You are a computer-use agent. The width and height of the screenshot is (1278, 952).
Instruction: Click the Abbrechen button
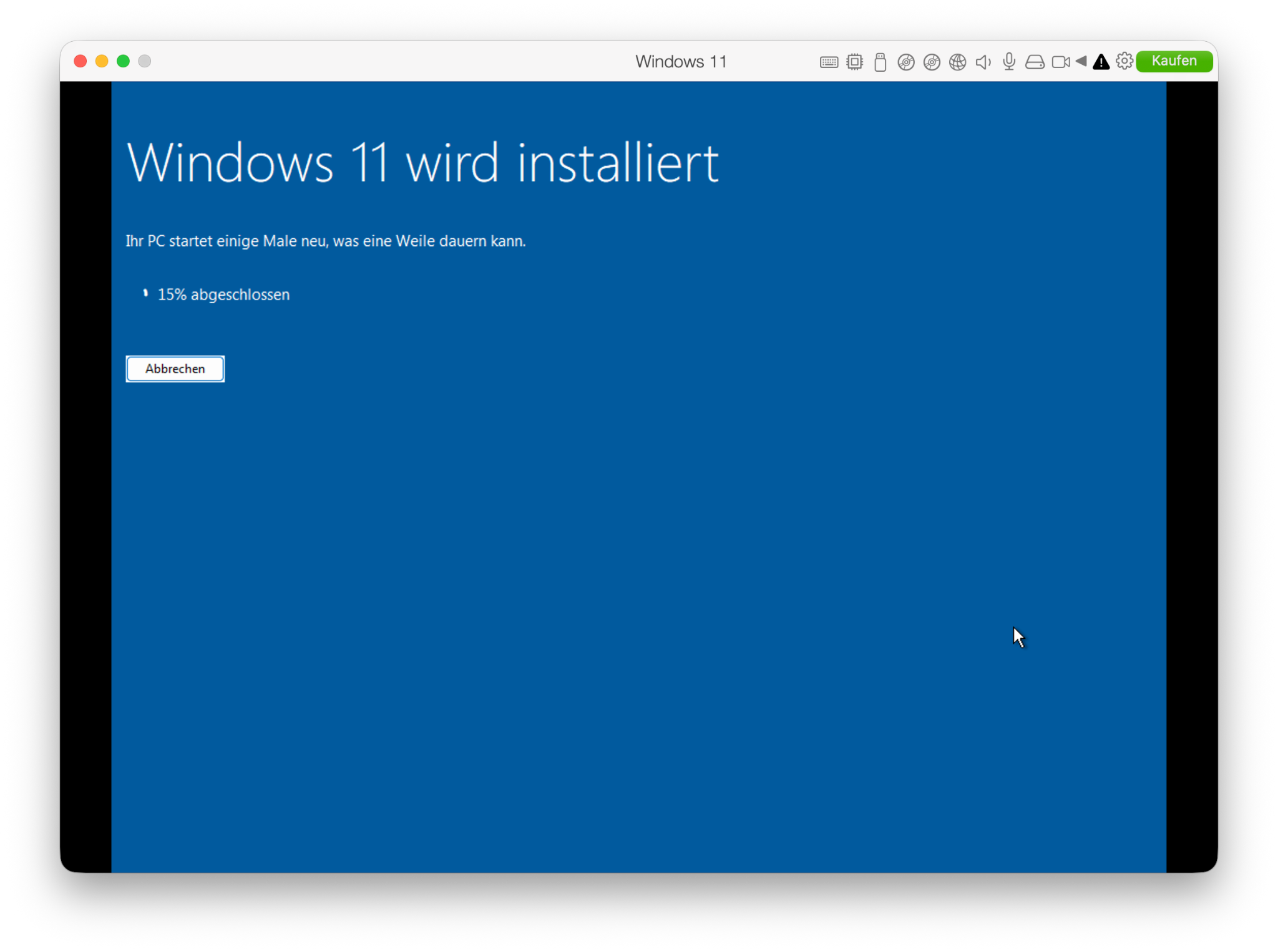coord(175,369)
